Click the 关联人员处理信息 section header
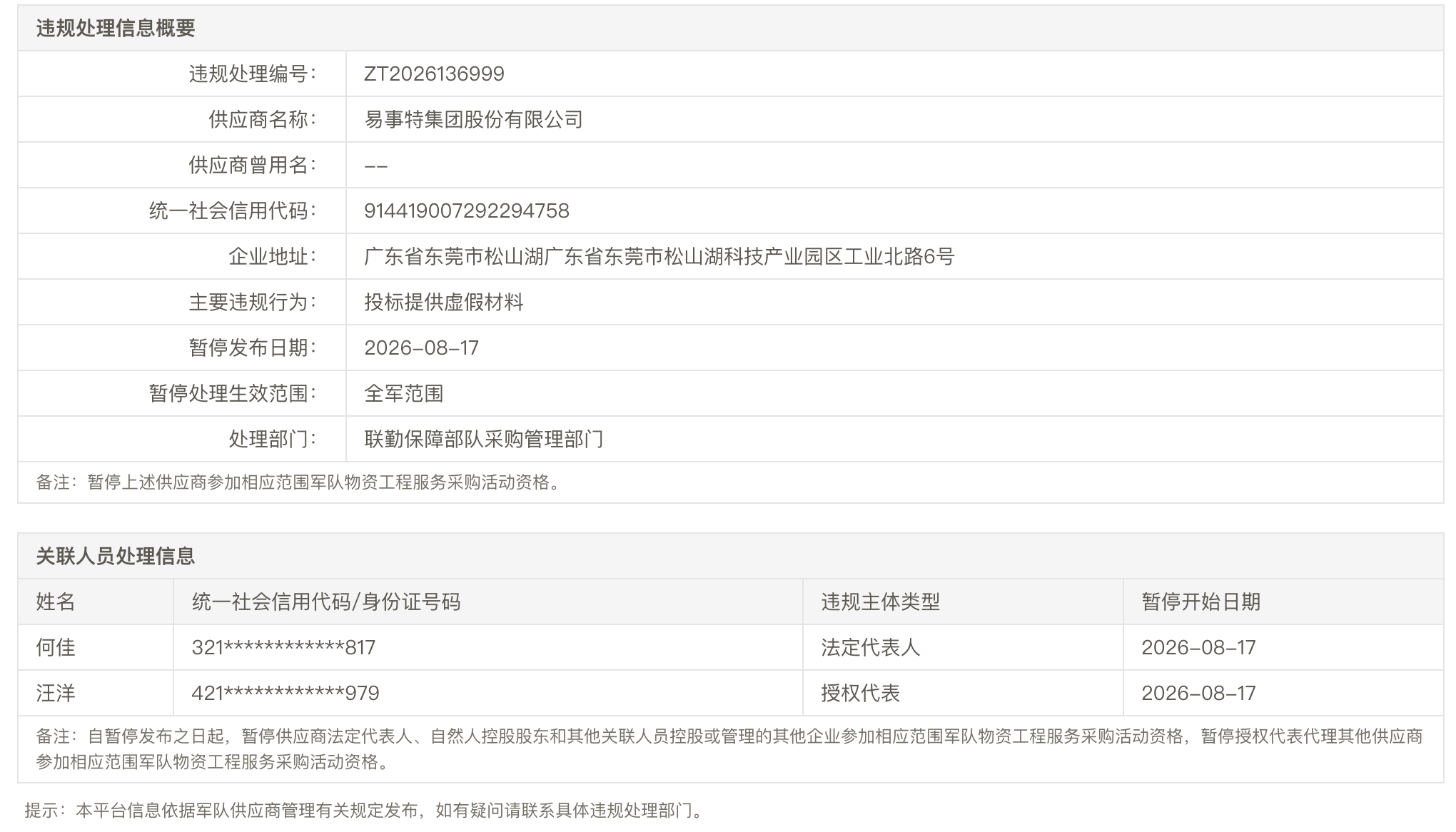The height and width of the screenshot is (832, 1456). tap(116, 556)
